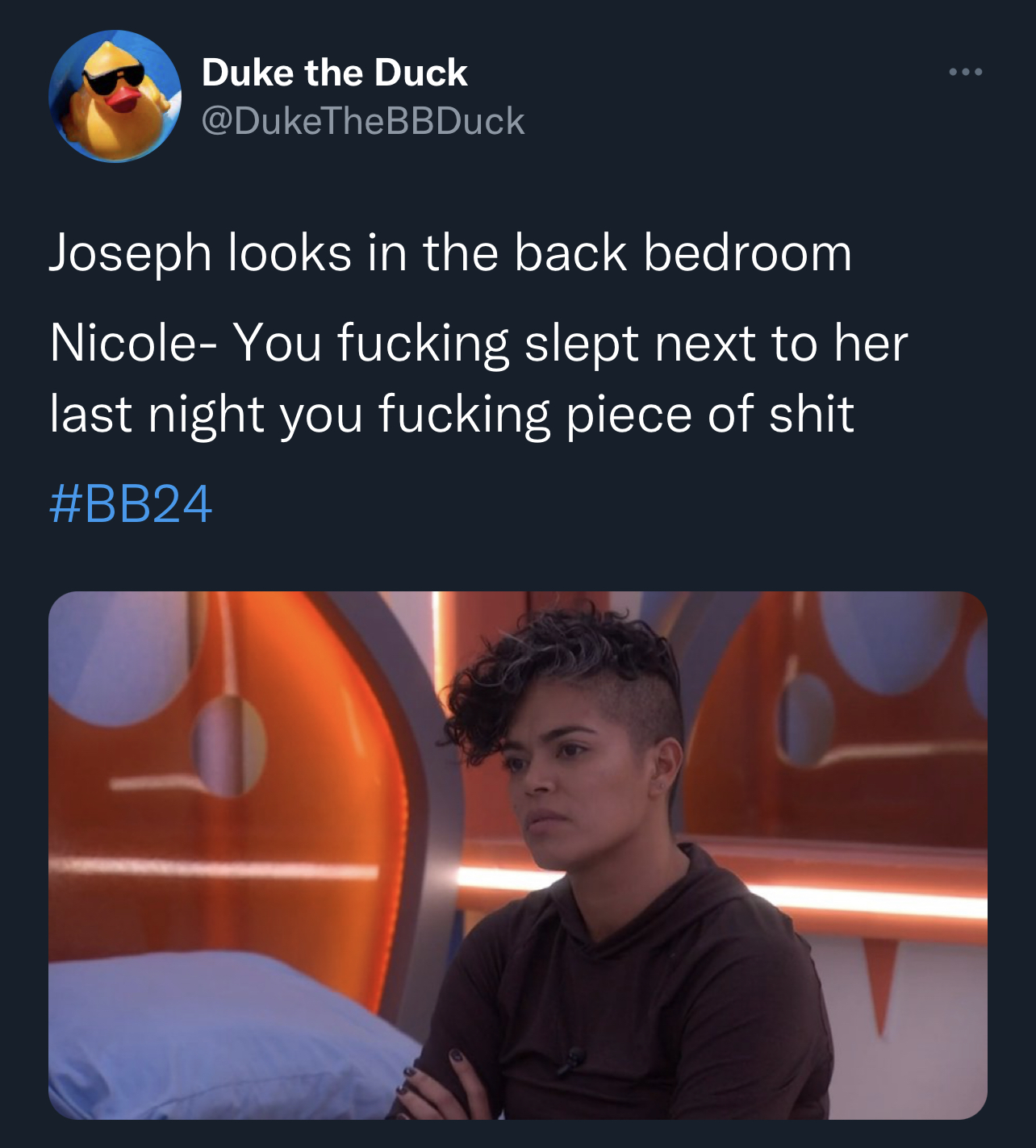Open the attached photo of Nicole

(518, 855)
